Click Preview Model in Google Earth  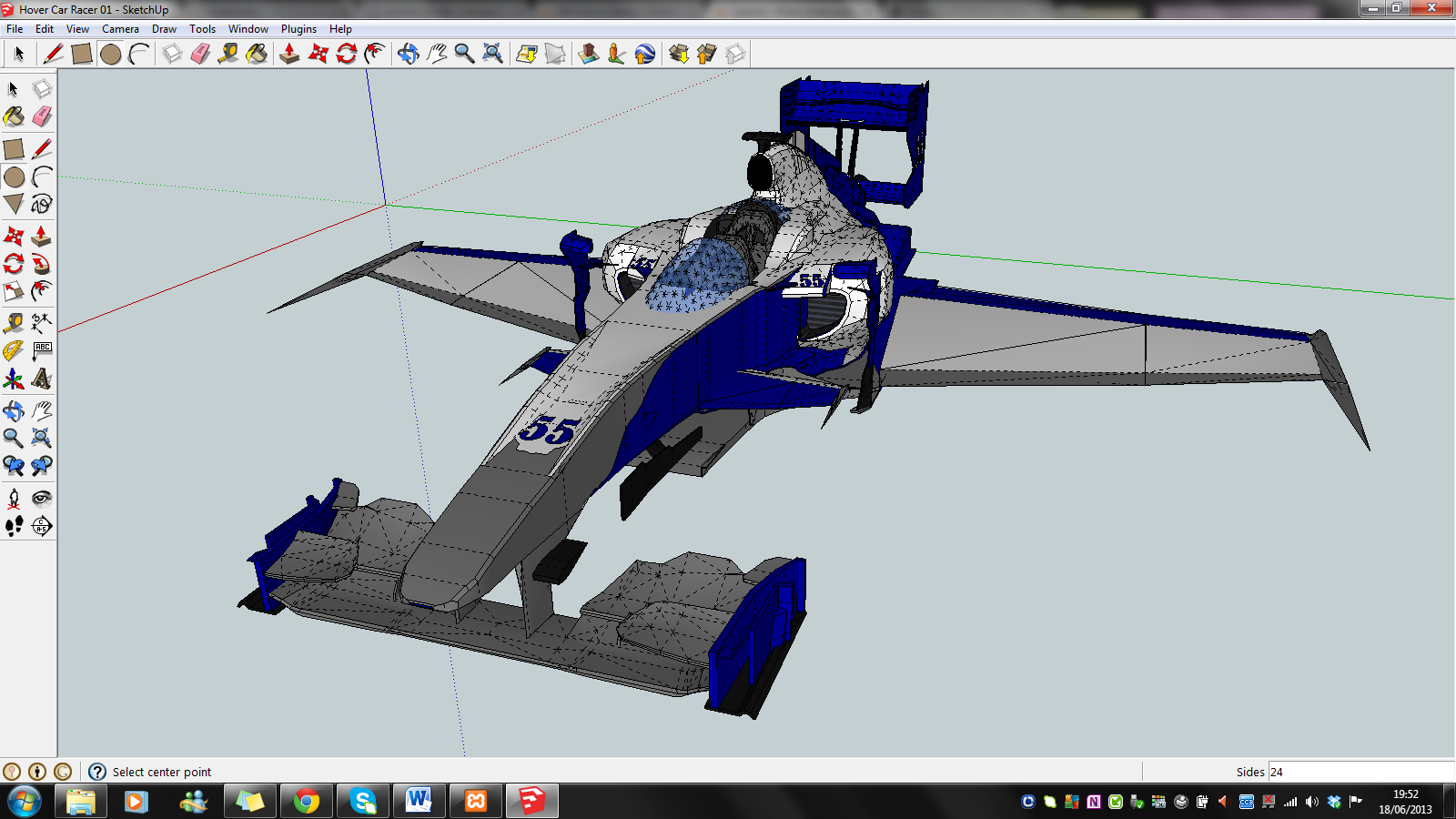click(x=645, y=55)
